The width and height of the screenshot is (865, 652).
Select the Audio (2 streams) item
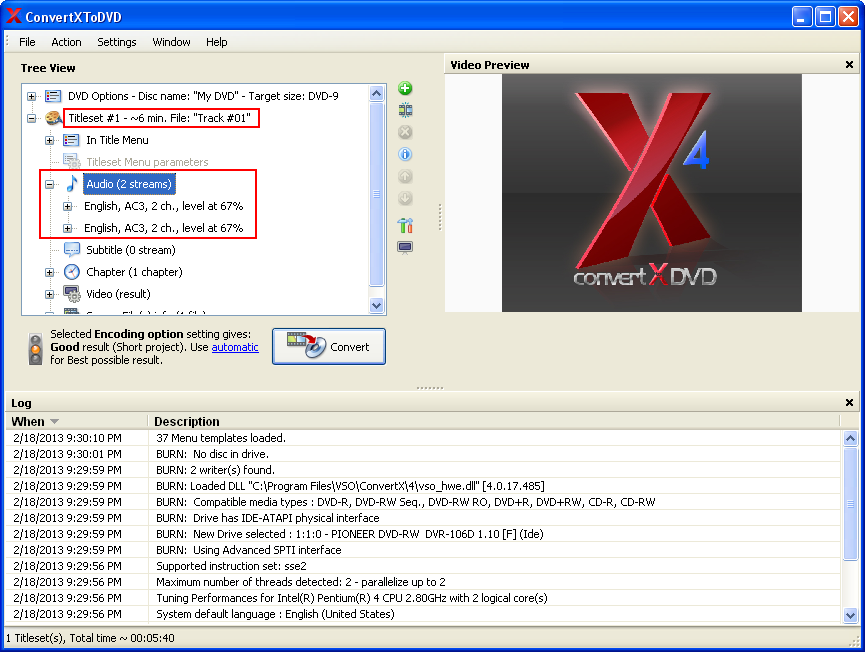click(129, 184)
